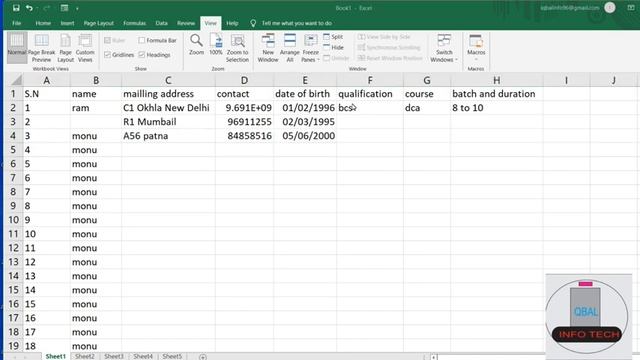Click Arrange All windows

pos(290,47)
